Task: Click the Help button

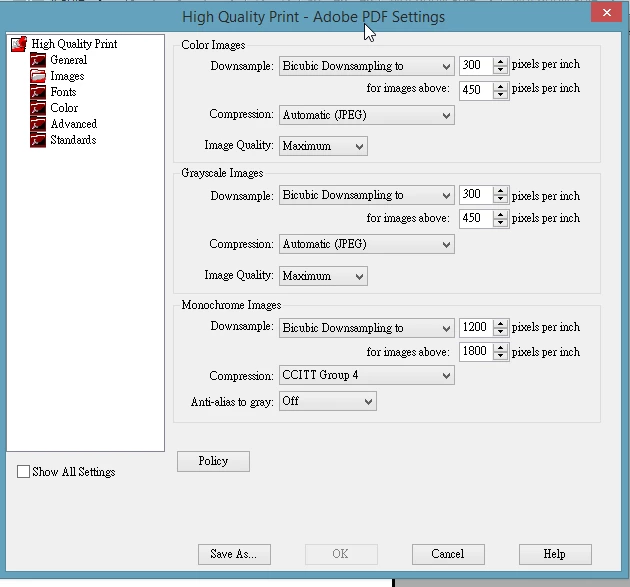Action: point(555,554)
